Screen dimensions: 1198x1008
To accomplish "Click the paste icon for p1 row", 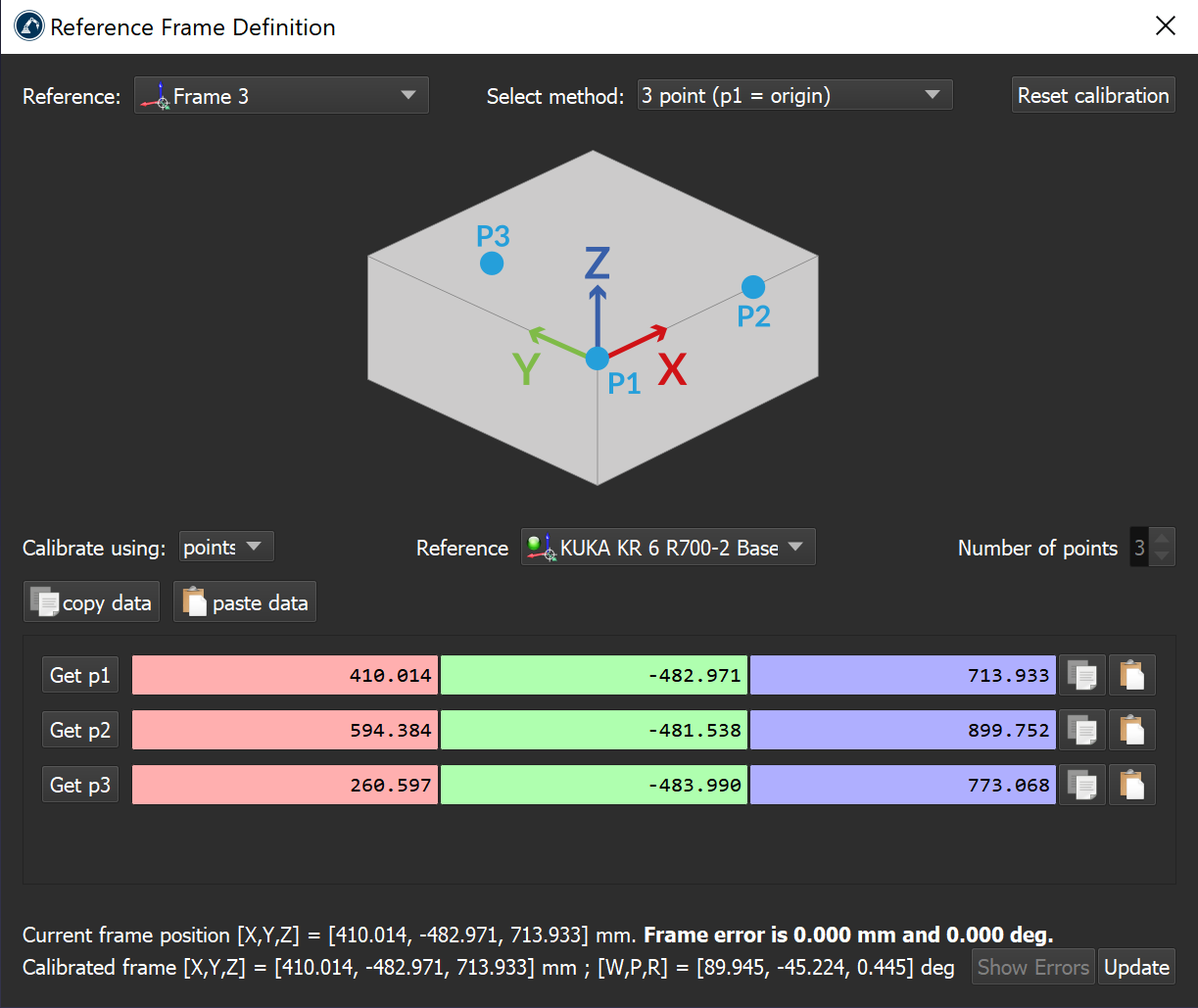I will 1131,675.
